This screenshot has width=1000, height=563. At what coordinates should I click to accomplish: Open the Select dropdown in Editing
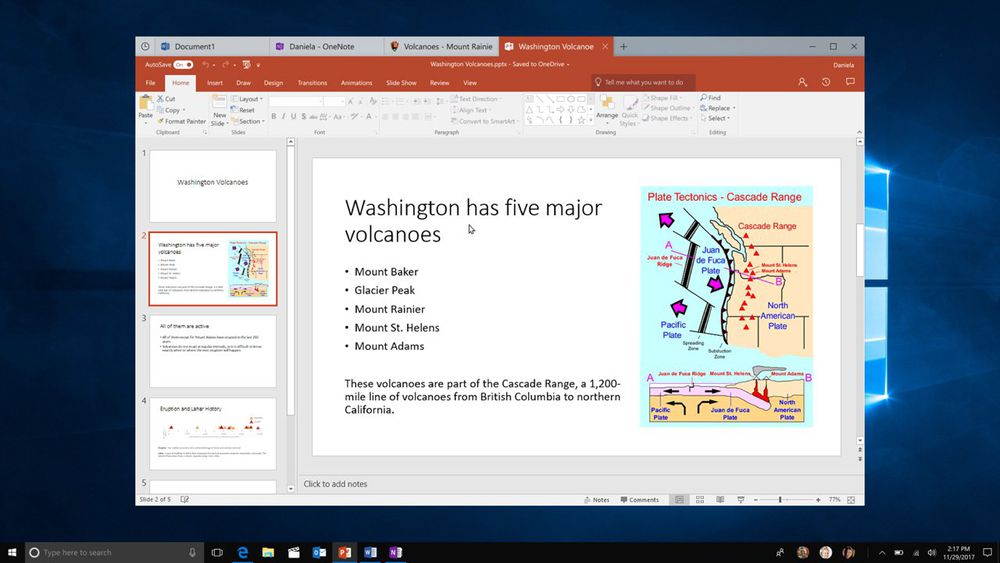(x=720, y=118)
